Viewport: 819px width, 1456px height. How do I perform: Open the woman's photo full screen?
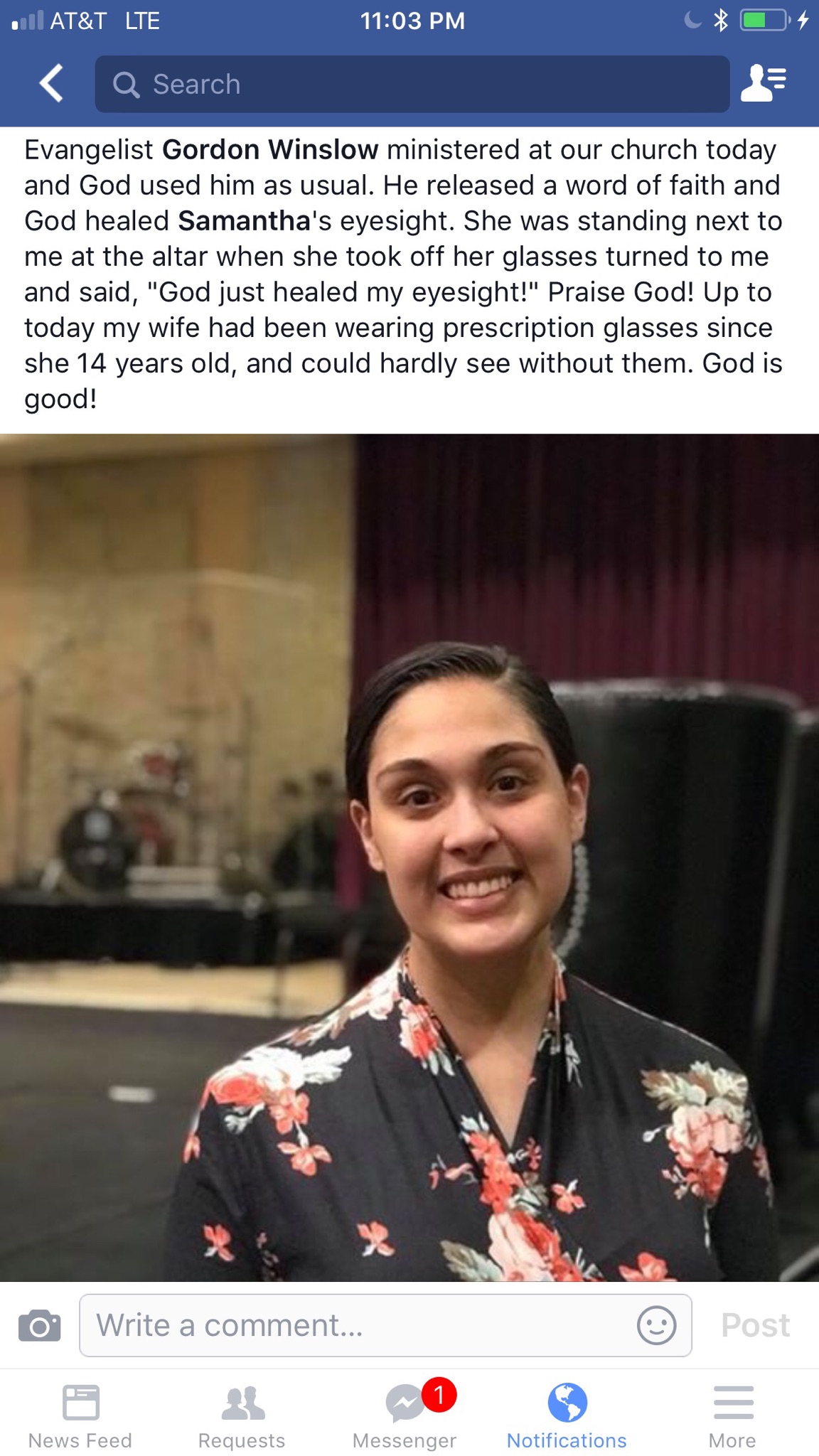(409, 857)
